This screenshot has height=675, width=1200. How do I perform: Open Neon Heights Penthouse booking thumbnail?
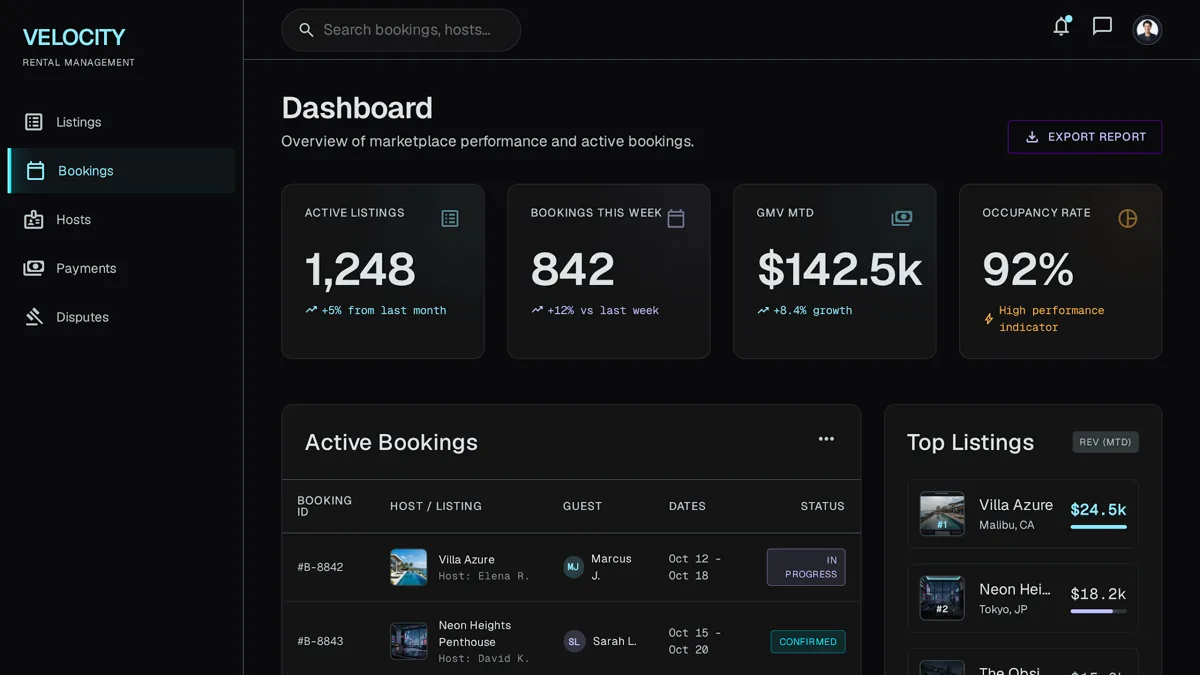coord(408,641)
